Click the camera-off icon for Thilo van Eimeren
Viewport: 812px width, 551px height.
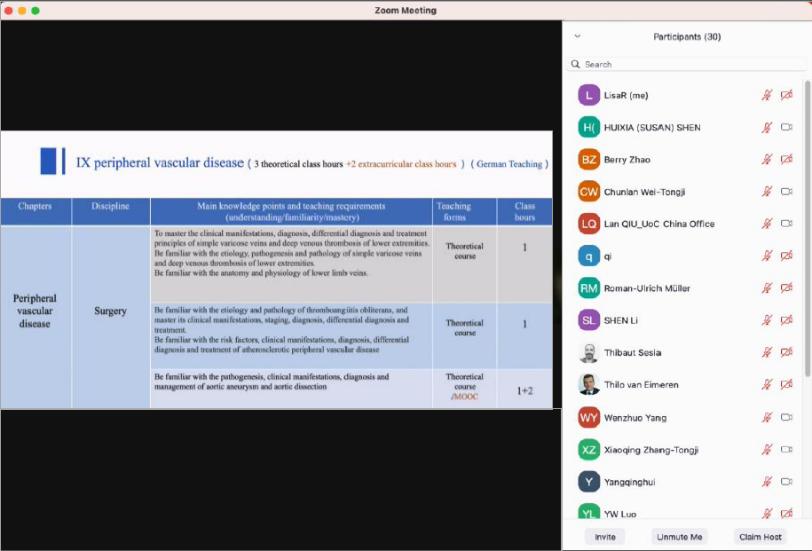click(787, 385)
